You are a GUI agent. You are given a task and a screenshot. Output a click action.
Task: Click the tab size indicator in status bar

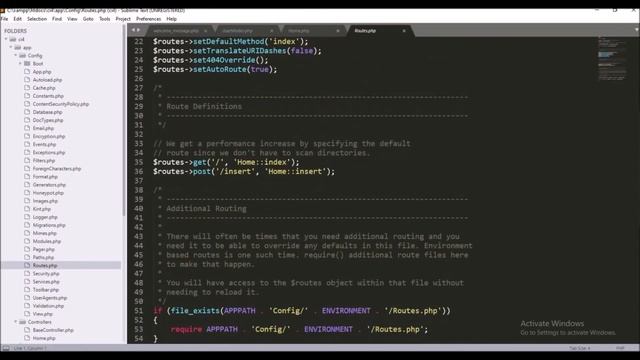(x=580, y=348)
